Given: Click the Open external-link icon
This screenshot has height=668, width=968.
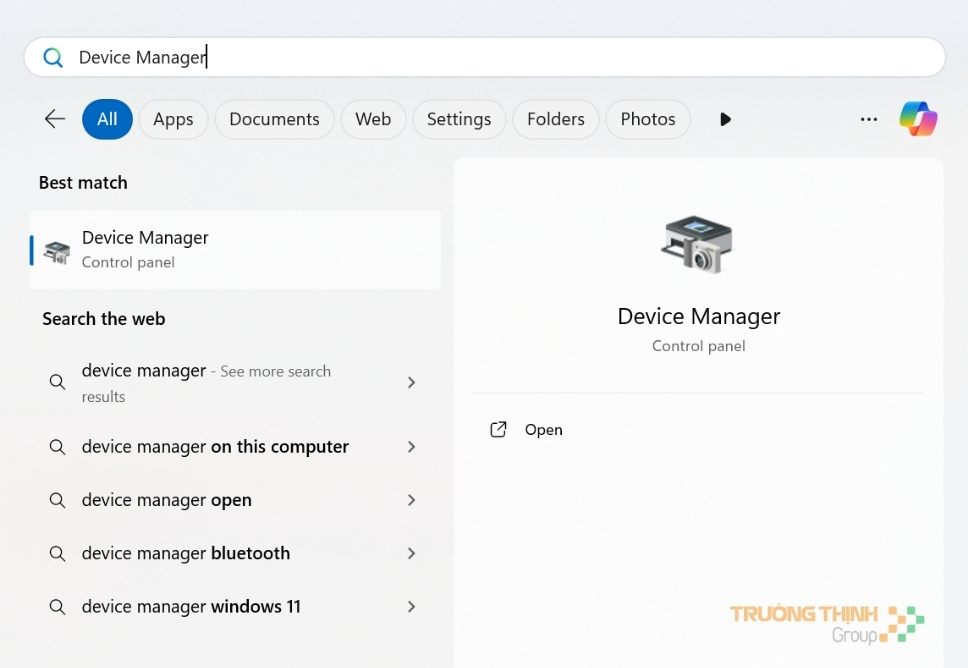Looking at the screenshot, I should pyautogui.click(x=498, y=430).
